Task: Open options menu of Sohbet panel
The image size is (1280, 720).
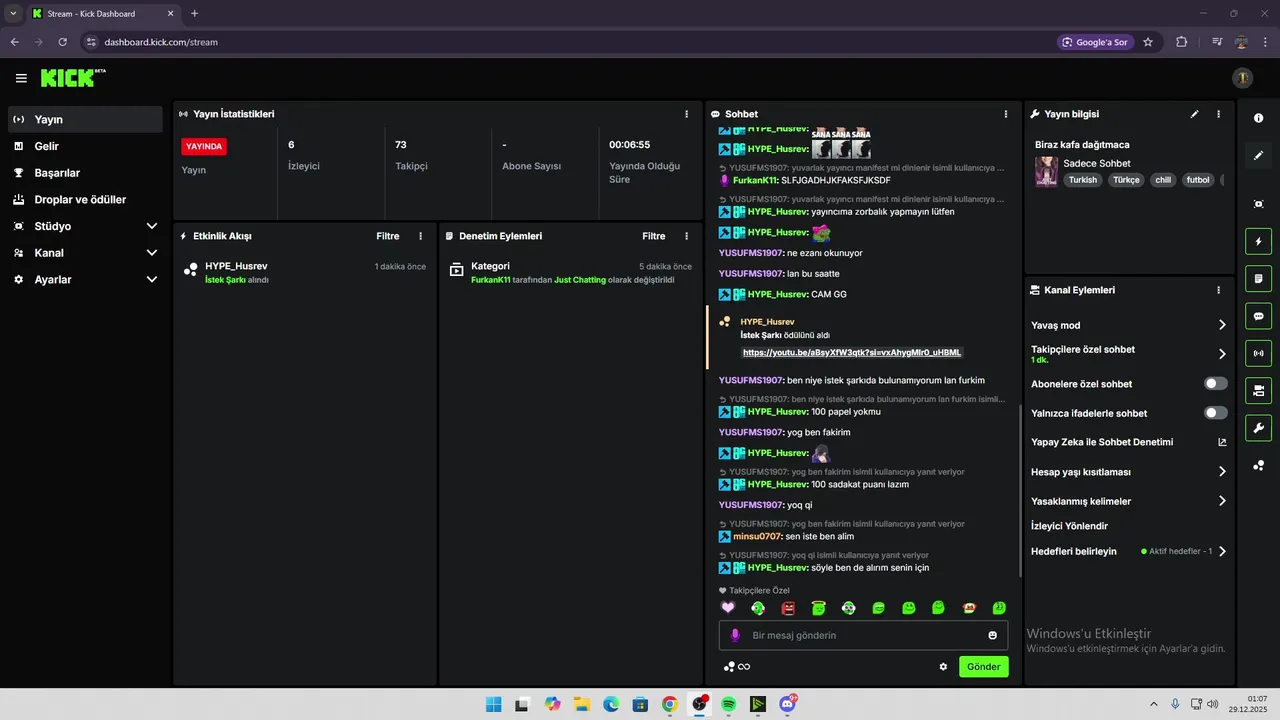Action: [1006, 114]
